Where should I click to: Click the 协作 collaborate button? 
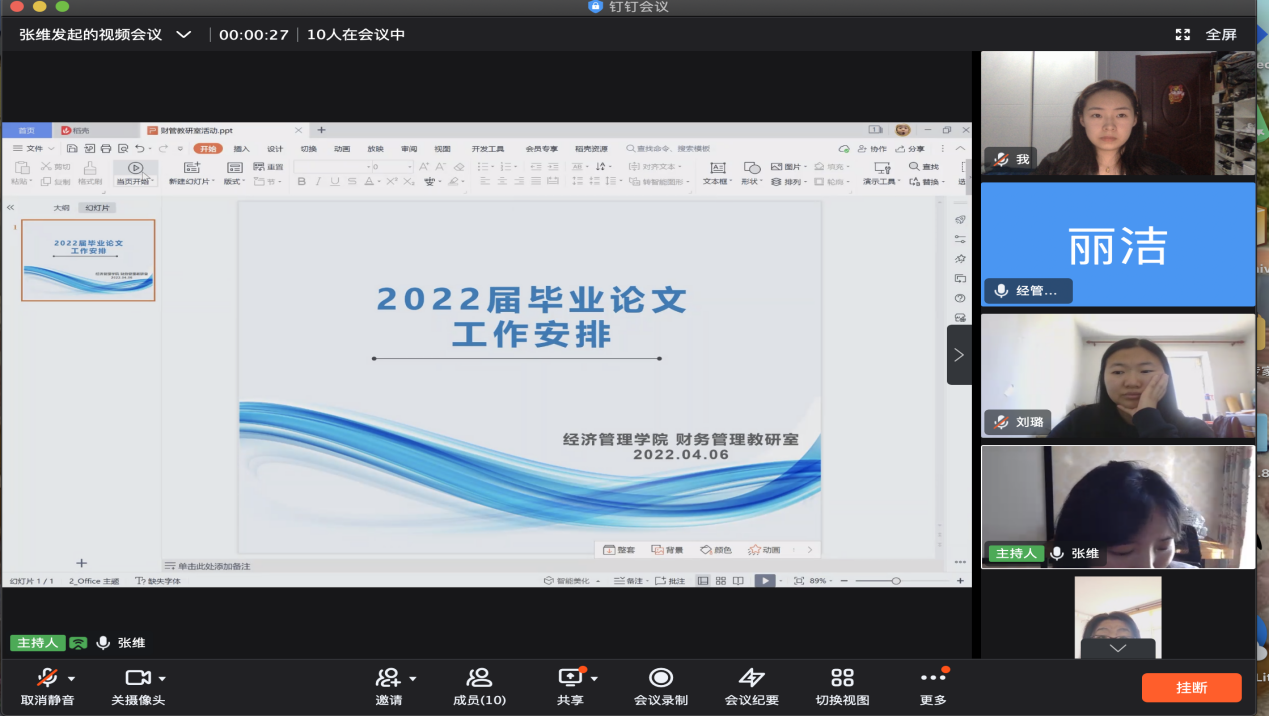(x=872, y=148)
